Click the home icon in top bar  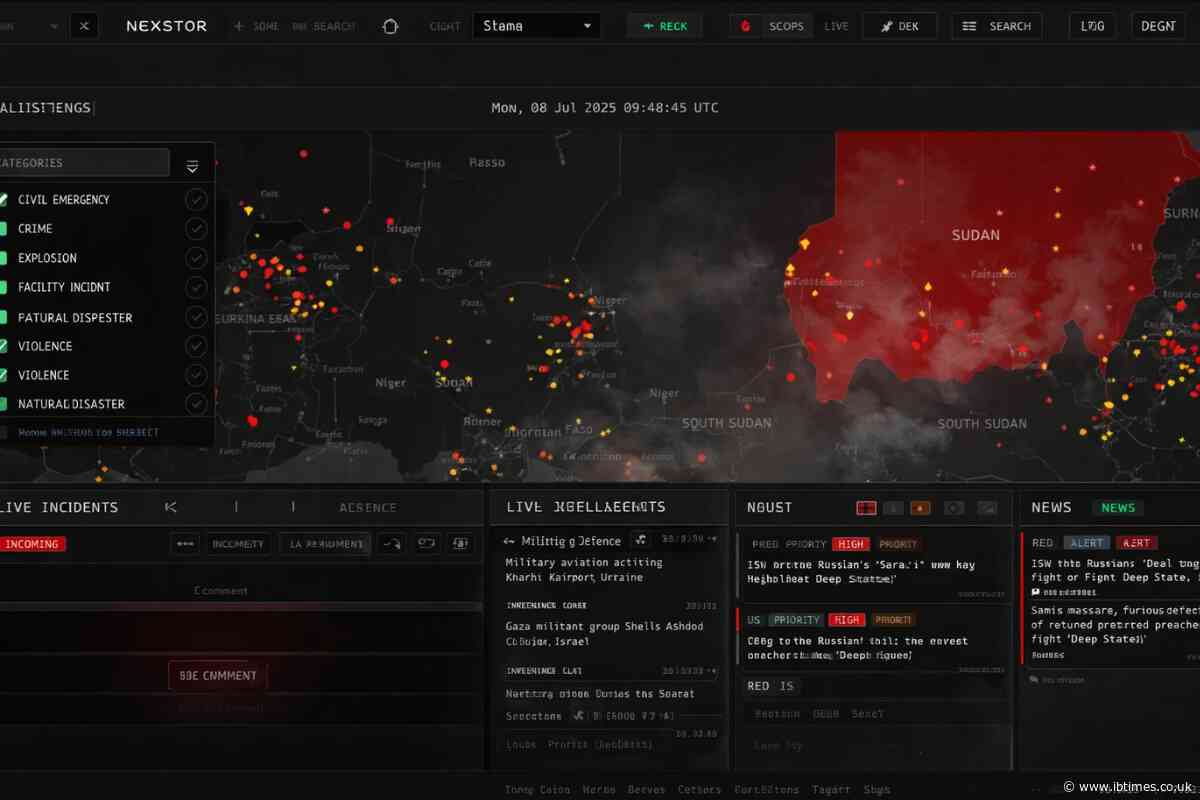pyautogui.click(x=391, y=26)
